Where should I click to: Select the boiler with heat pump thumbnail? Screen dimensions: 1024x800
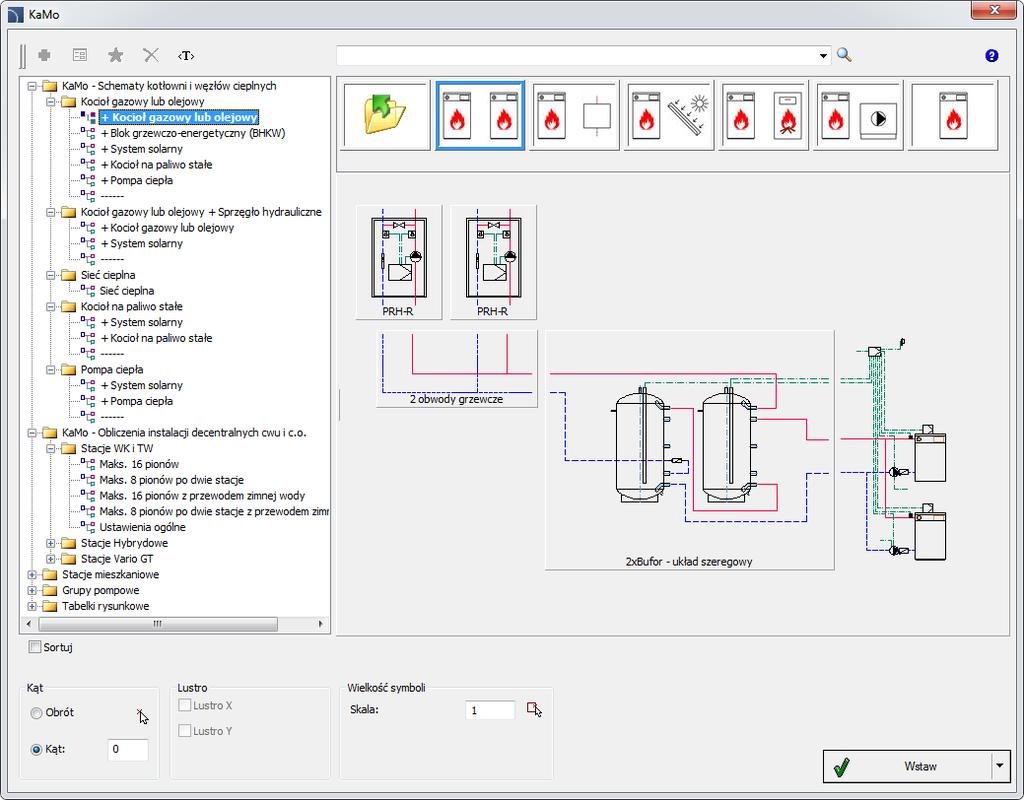point(858,116)
